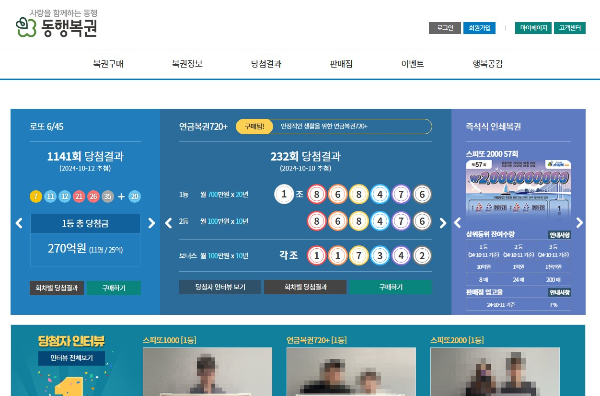The width and height of the screenshot is (600, 396).
Task: Click the blue 회원가입 button
Action: point(479,28)
